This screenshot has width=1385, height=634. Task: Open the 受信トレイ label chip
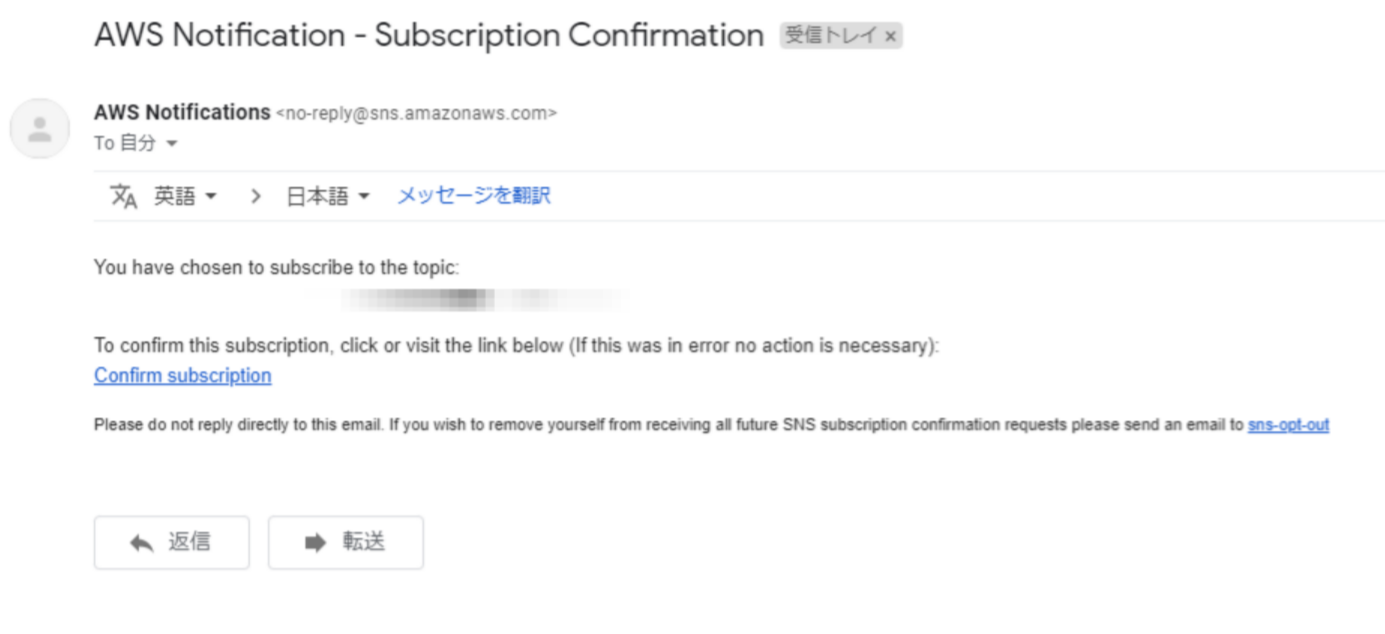coord(830,37)
